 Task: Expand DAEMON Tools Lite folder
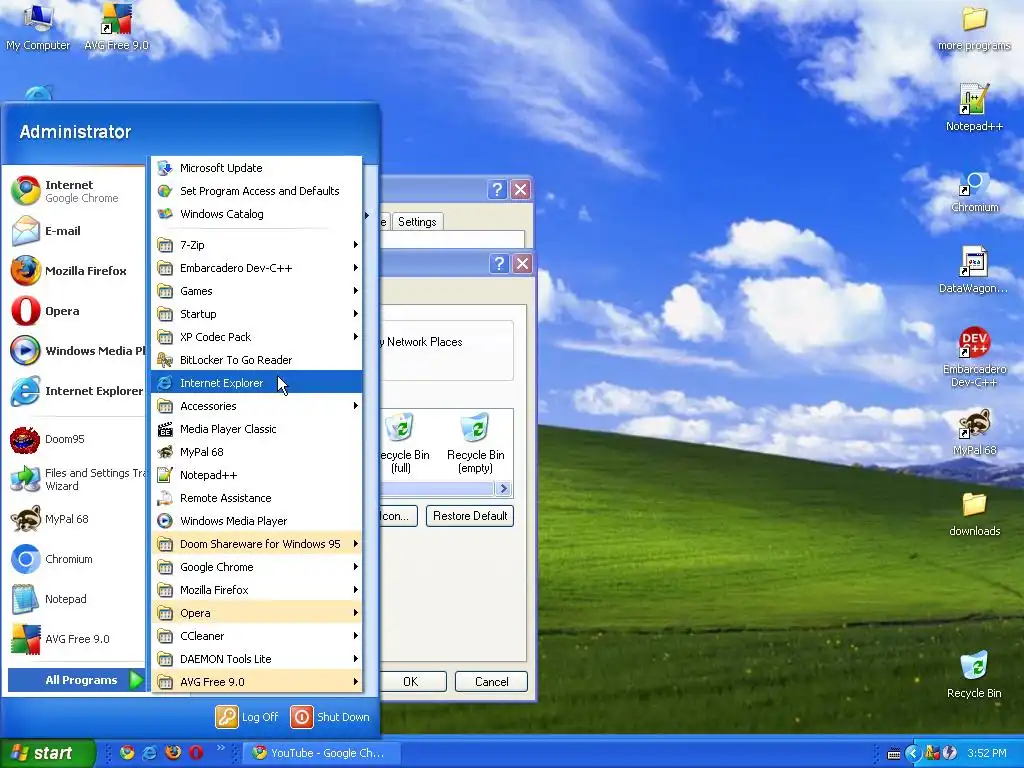(257, 658)
